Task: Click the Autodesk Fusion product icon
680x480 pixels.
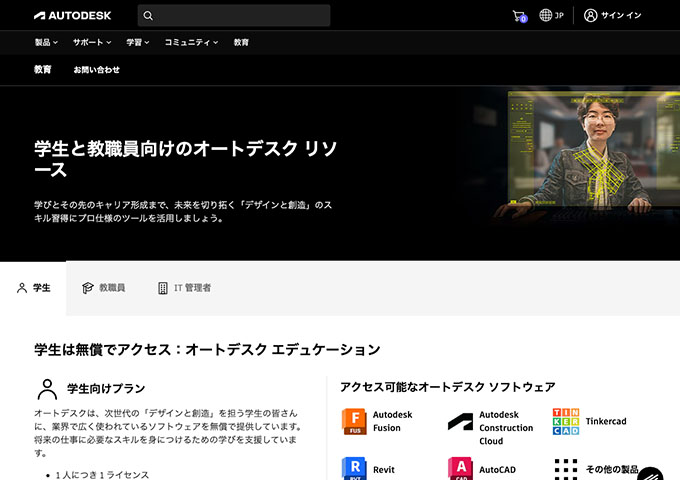Action: 354,421
